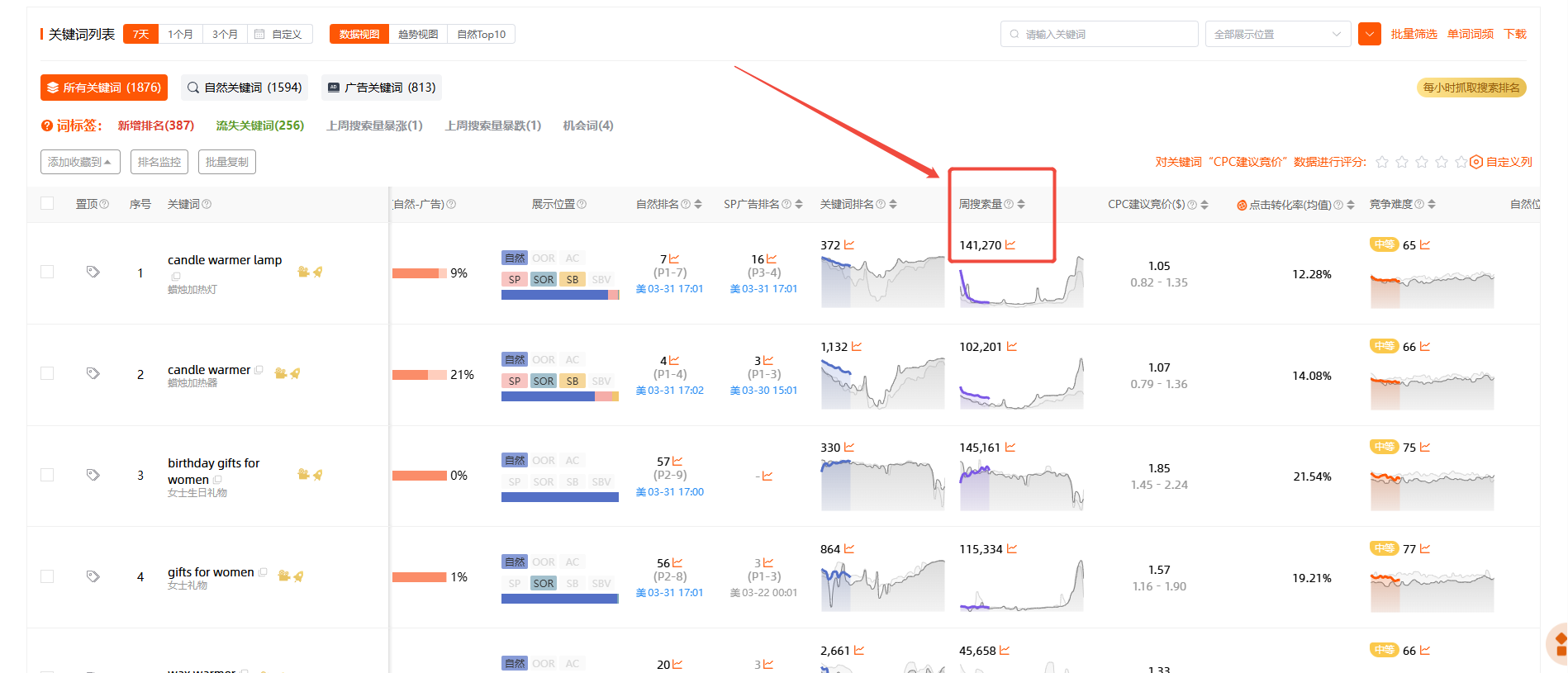The height and width of the screenshot is (673, 1568).
Task: Switch to 自然关键词 (1594) tab
Action: click(245, 88)
